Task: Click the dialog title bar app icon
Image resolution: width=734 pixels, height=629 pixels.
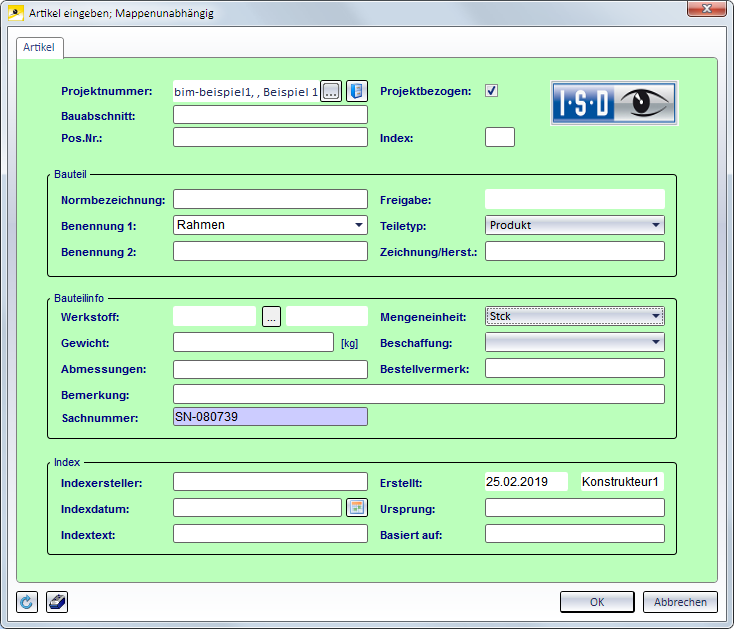Action: (15, 14)
